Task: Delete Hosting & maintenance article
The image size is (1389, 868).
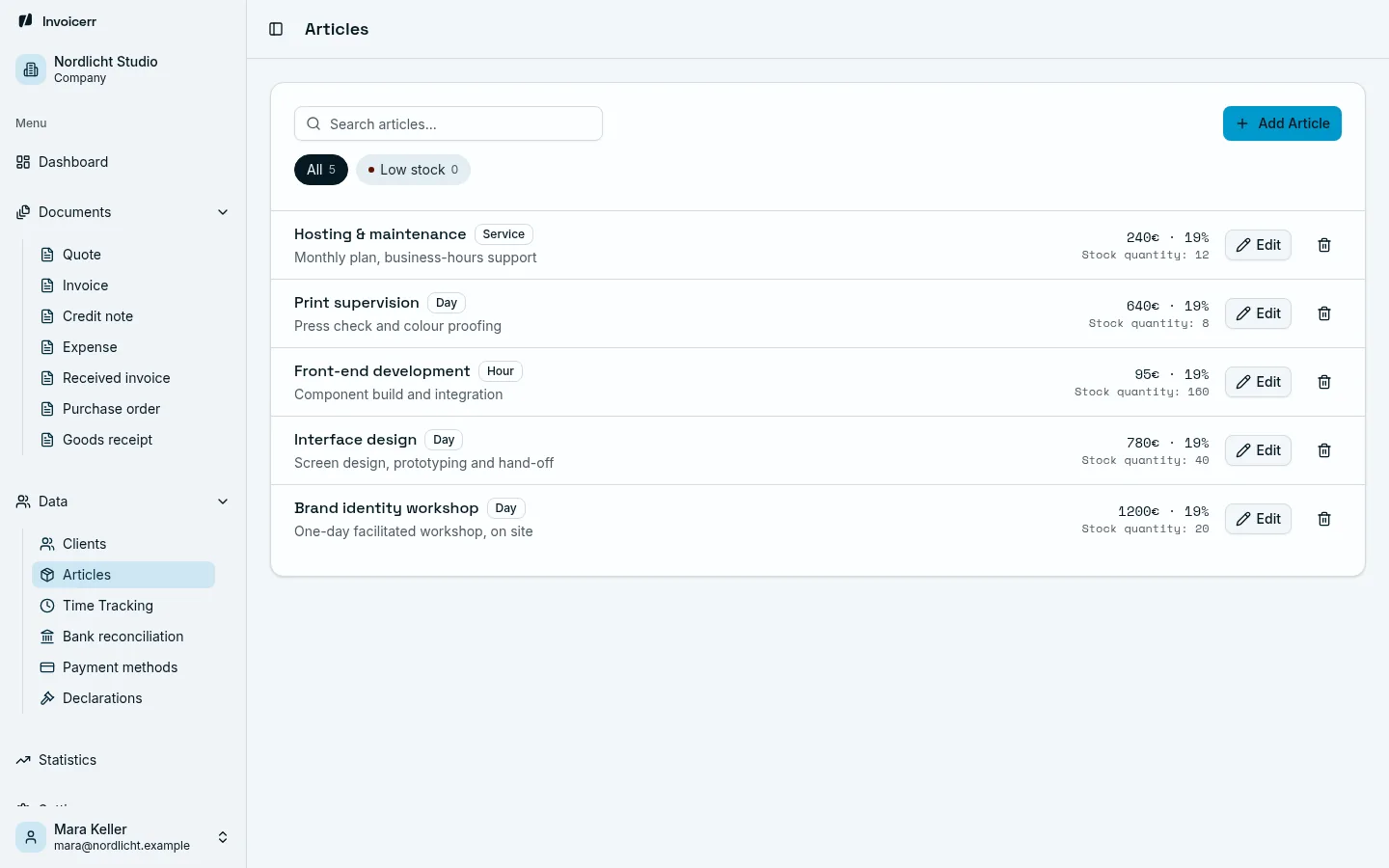Action: [1324, 245]
